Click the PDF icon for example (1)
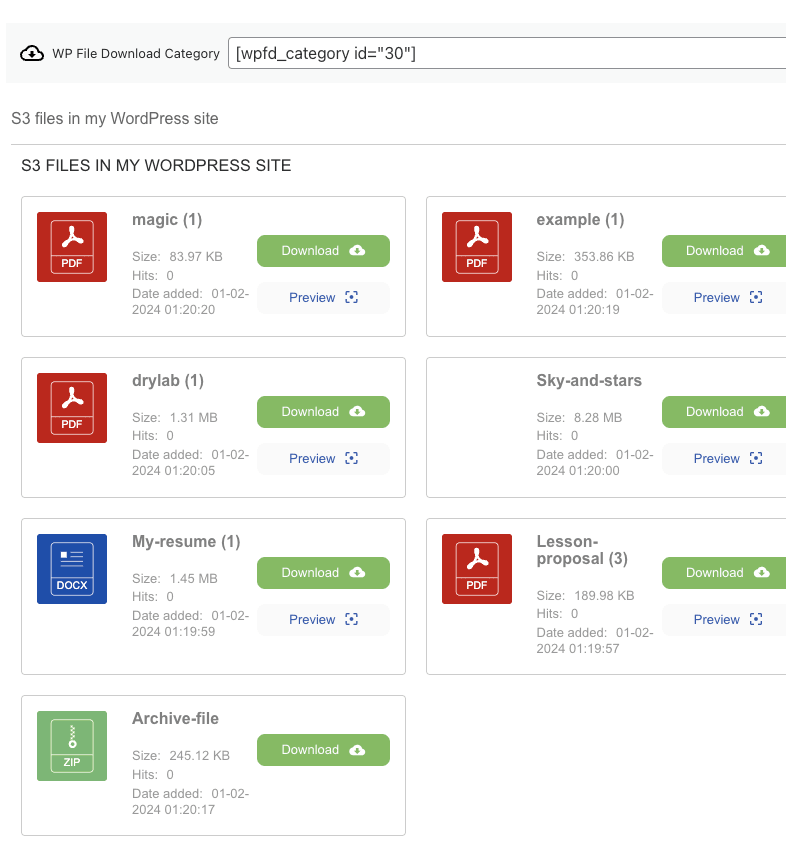The width and height of the screenshot is (786, 856). pos(476,247)
